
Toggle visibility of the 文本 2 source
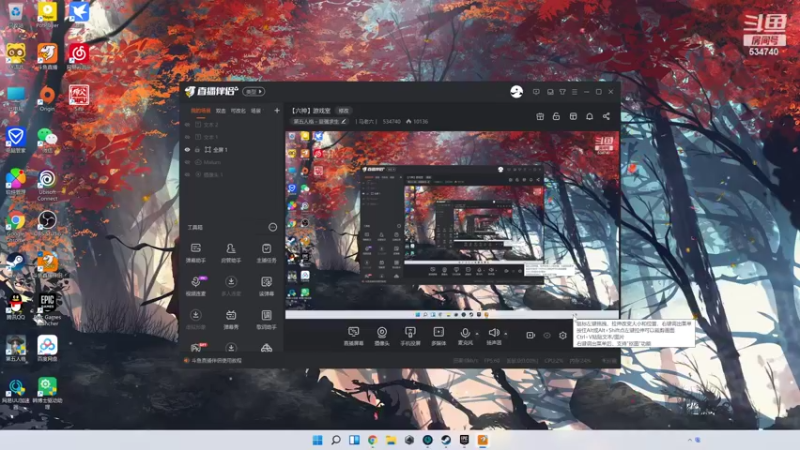tap(187, 124)
